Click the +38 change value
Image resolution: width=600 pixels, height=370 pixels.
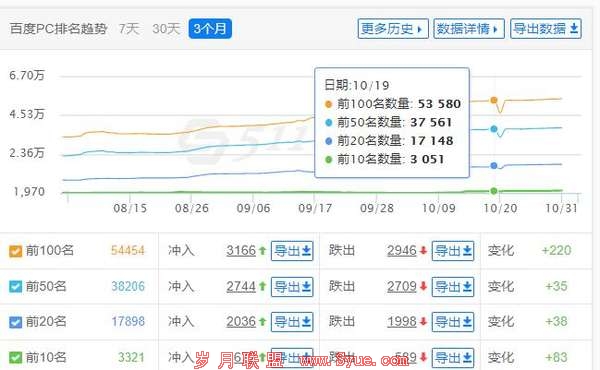click(556, 321)
